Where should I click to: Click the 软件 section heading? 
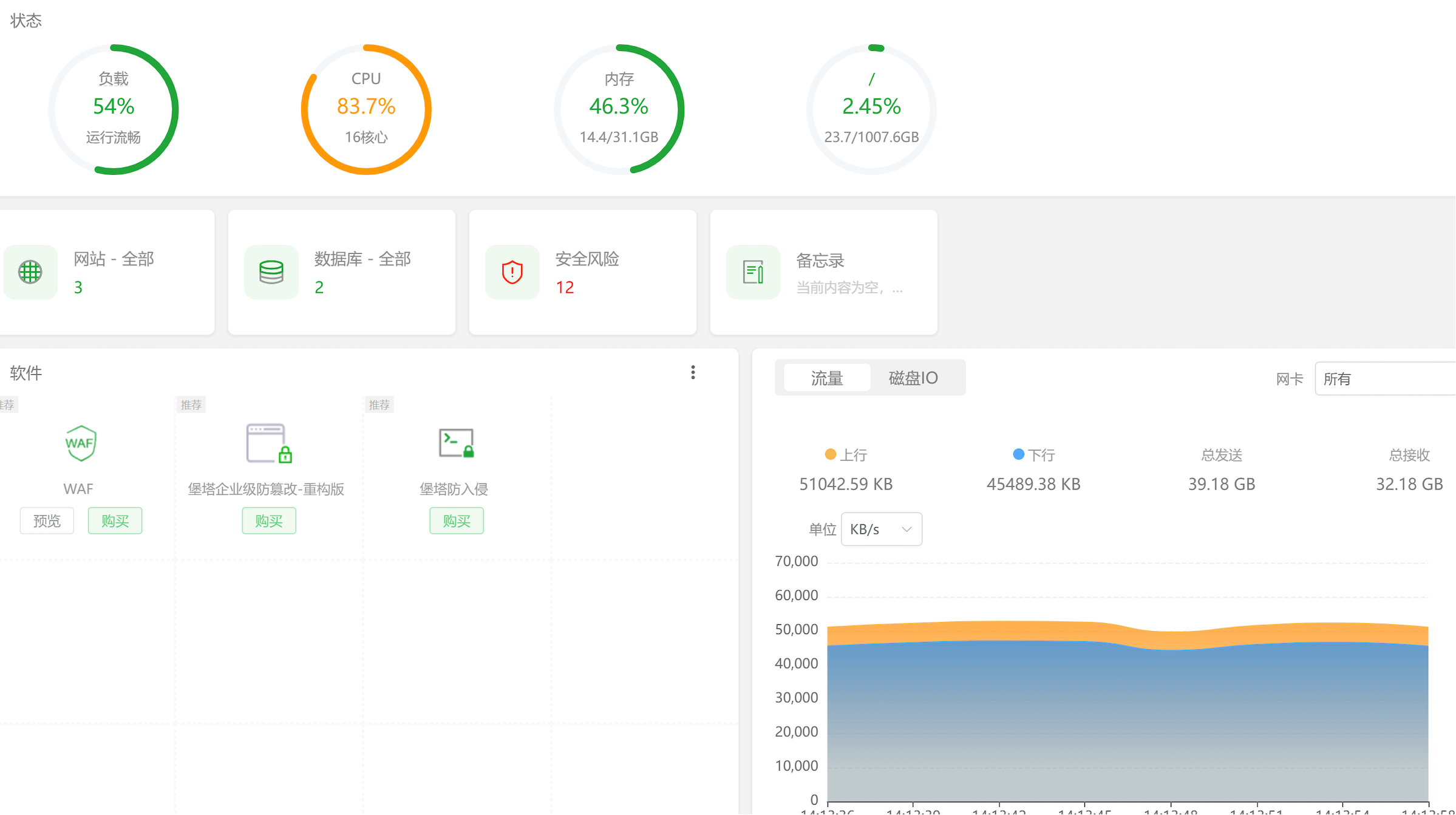point(26,373)
